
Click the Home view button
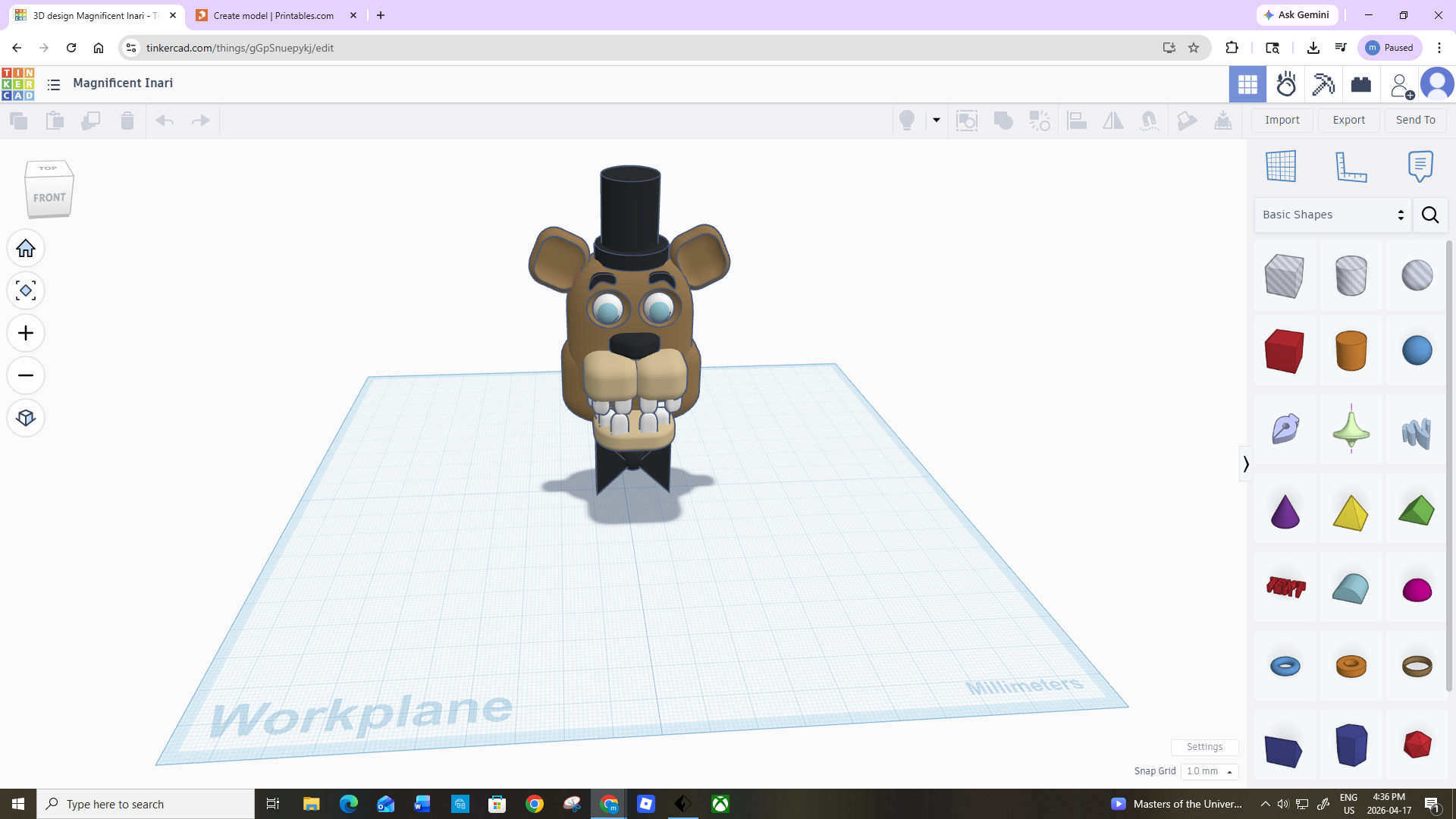(x=26, y=248)
